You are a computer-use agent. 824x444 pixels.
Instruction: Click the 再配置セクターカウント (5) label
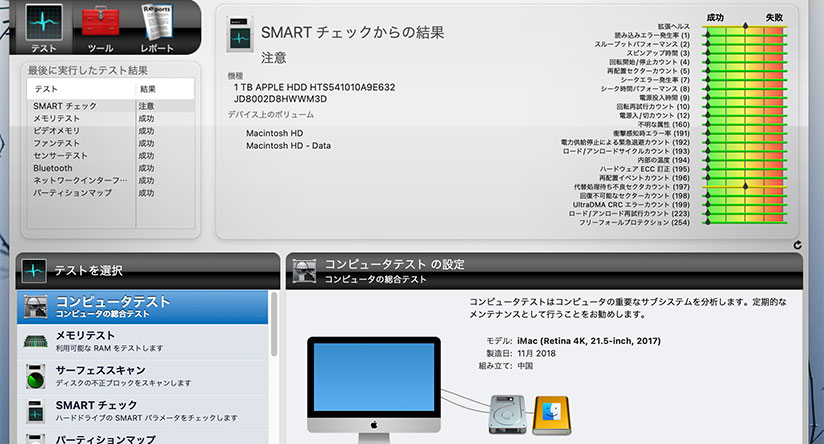click(648, 71)
